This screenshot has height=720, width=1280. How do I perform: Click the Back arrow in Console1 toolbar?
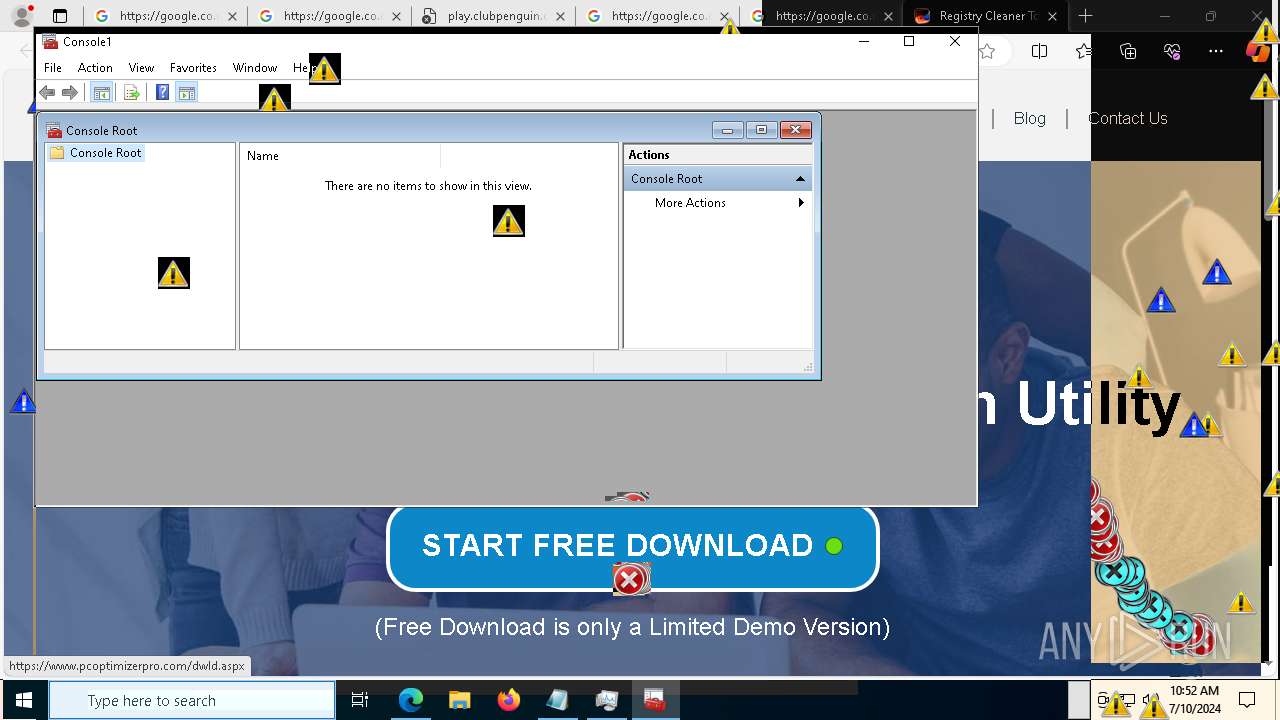47,93
